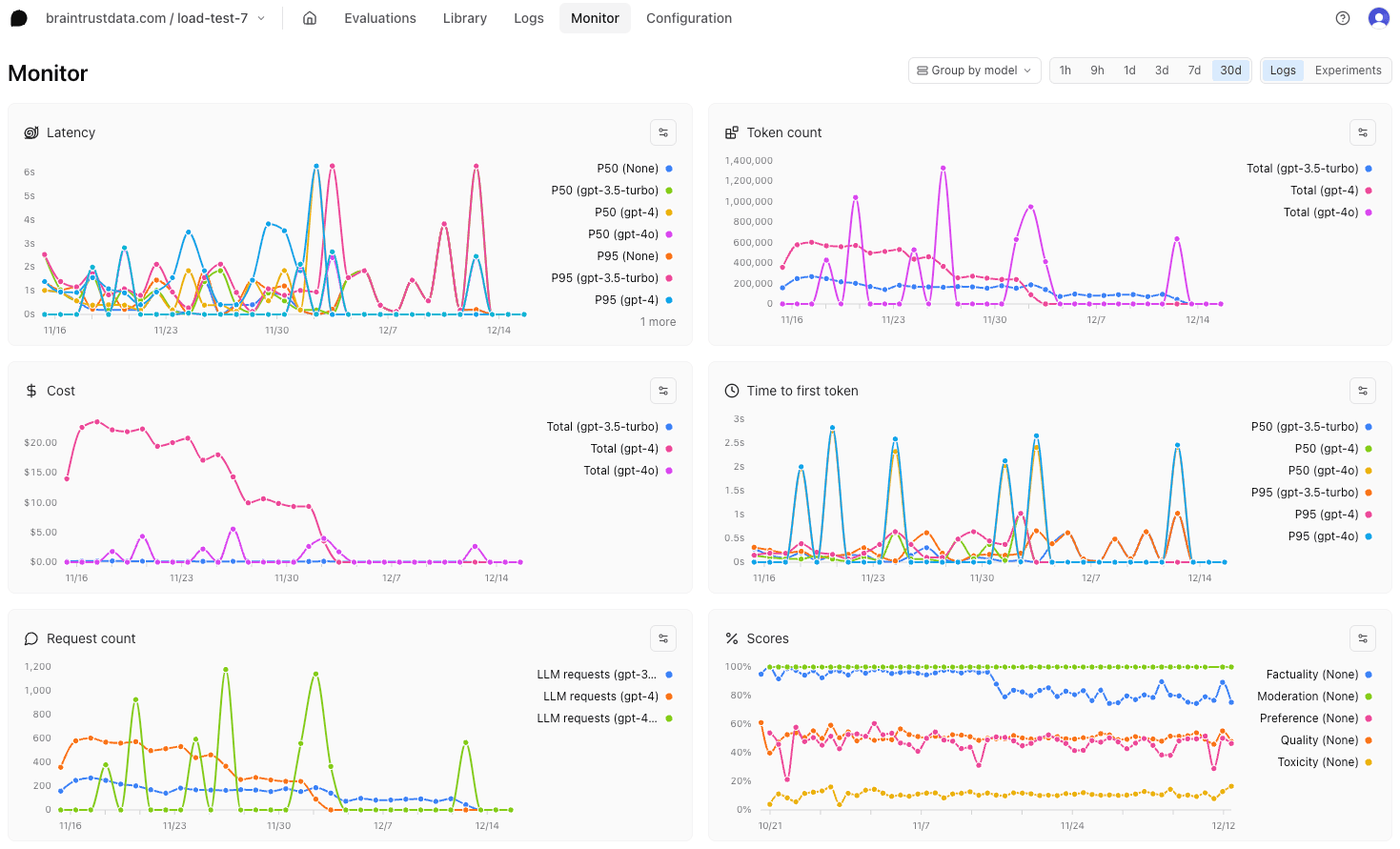Click the user avatar in the top right
1400x849 pixels.
[1379, 17]
